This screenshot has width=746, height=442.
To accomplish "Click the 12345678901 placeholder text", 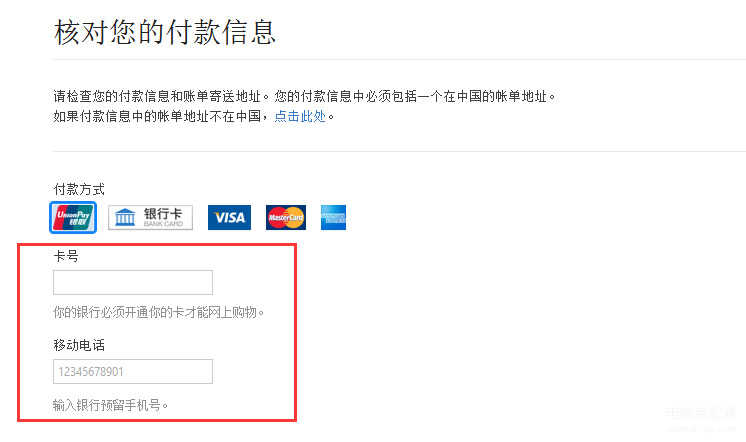I will 91,372.
